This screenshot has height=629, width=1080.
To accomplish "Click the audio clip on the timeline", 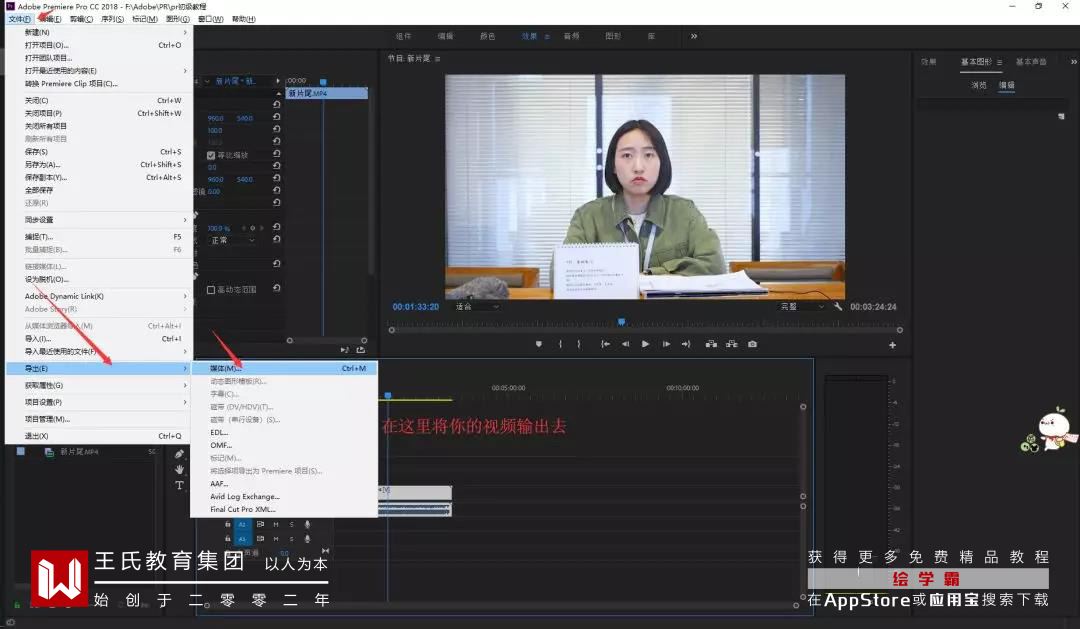I will tap(415, 510).
